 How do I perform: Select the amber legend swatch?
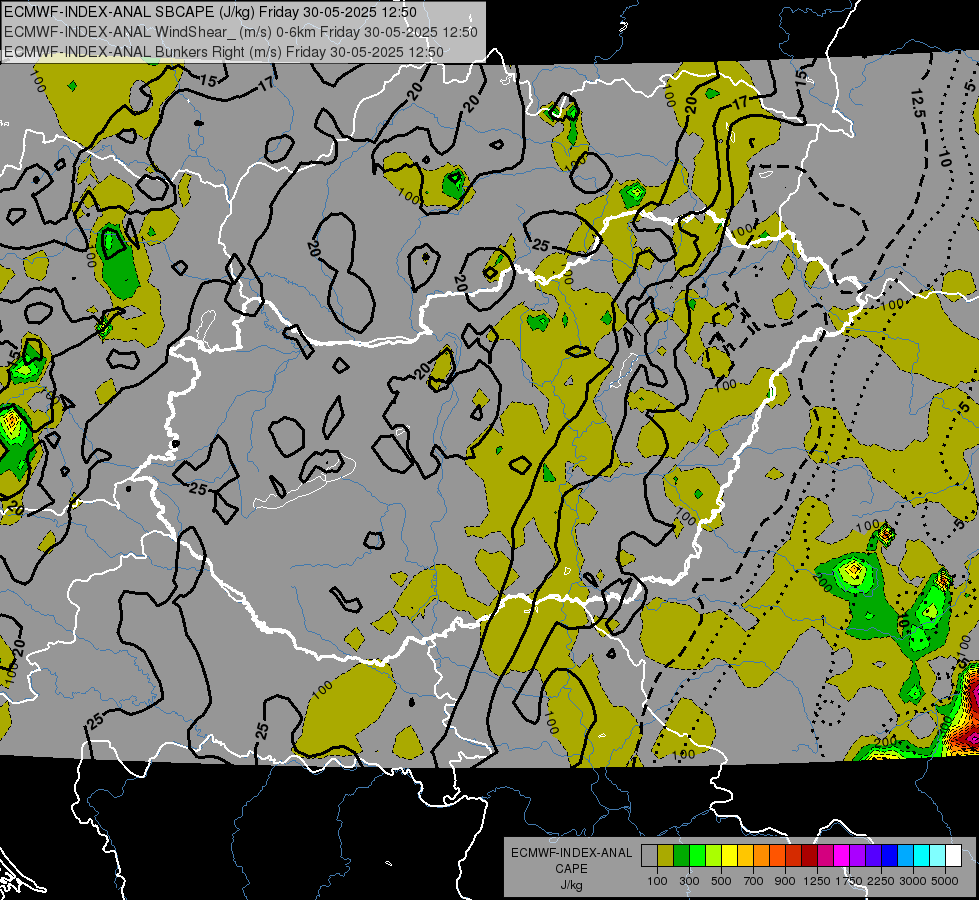(x=745, y=856)
